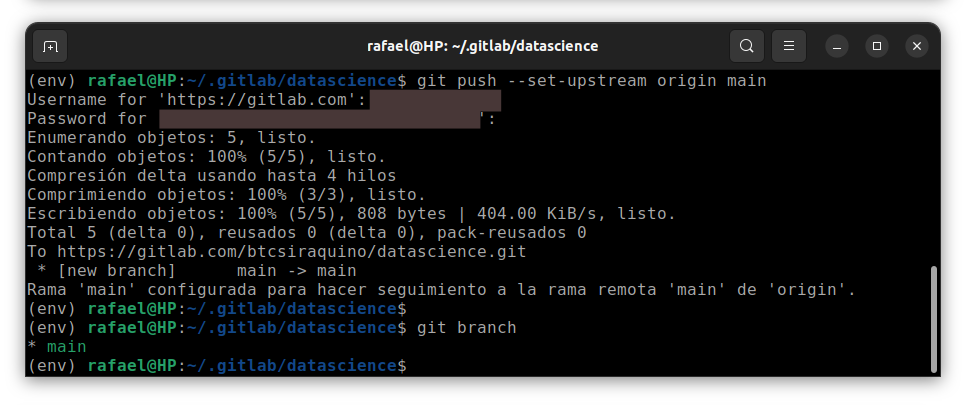Image resolution: width=966 pixels, height=405 pixels.
Task: Click the Rama 'main' configurada message
Action: coord(441,290)
